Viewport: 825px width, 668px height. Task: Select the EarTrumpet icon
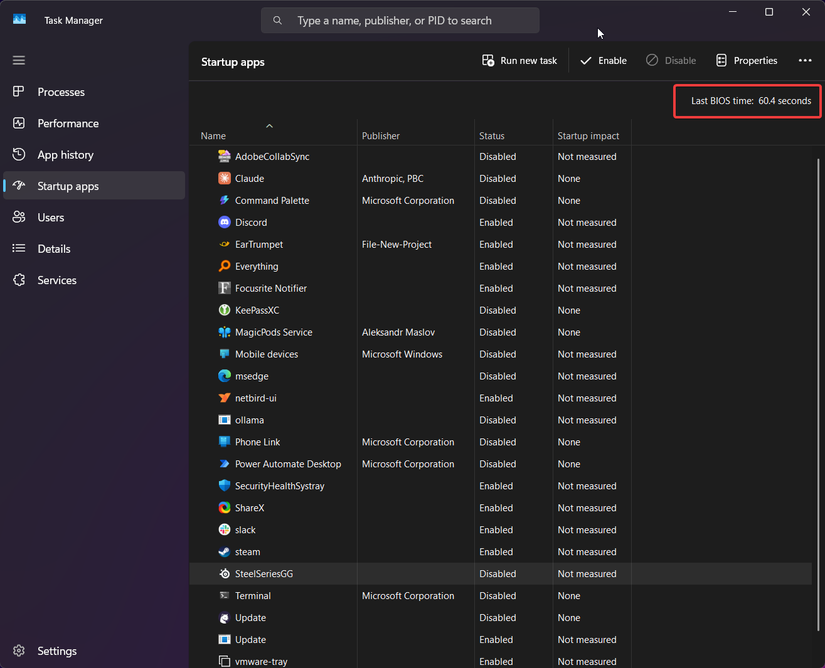coord(225,244)
